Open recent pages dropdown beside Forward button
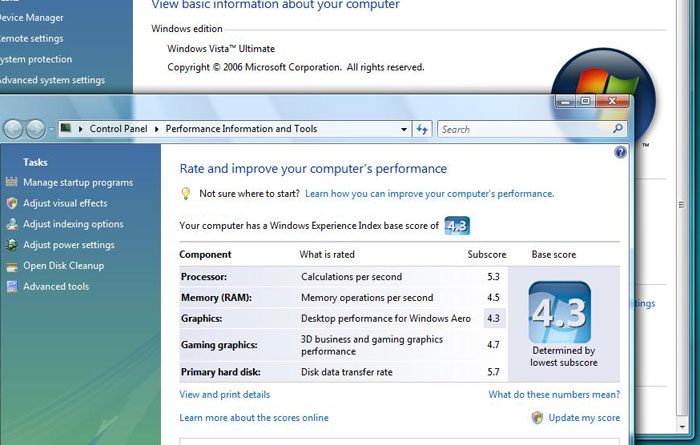 pyautogui.click(x=51, y=129)
